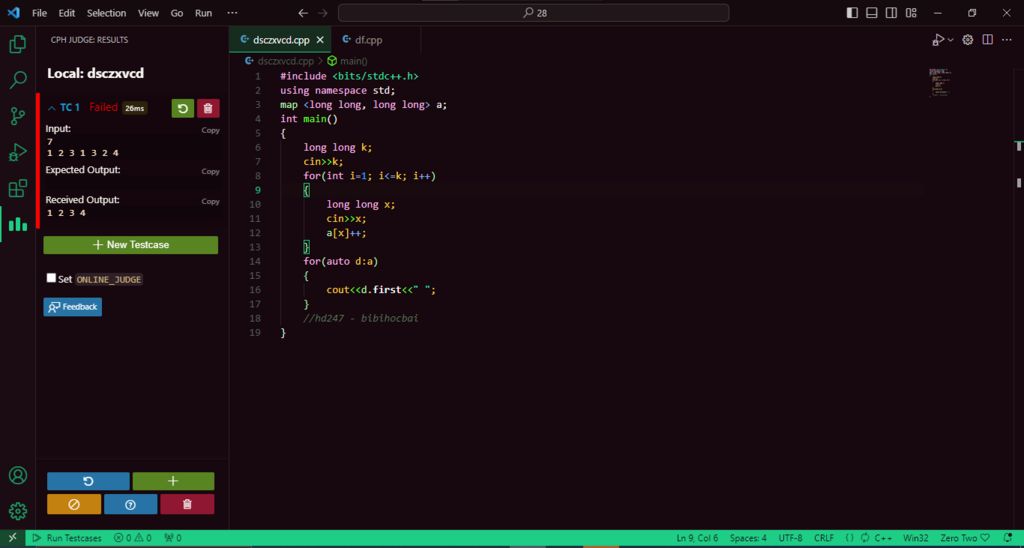
Task: Open the Search view in activity bar
Action: [18, 80]
